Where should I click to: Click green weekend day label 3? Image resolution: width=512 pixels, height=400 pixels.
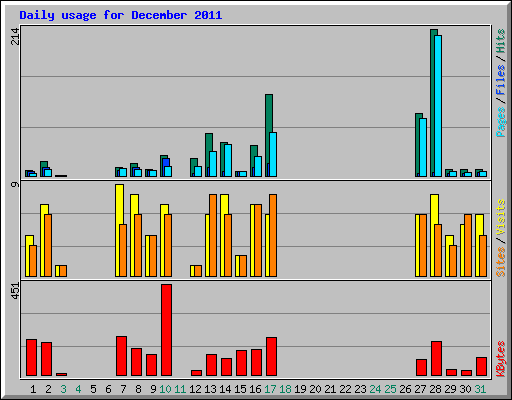pyautogui.click(x=63, y=389)
